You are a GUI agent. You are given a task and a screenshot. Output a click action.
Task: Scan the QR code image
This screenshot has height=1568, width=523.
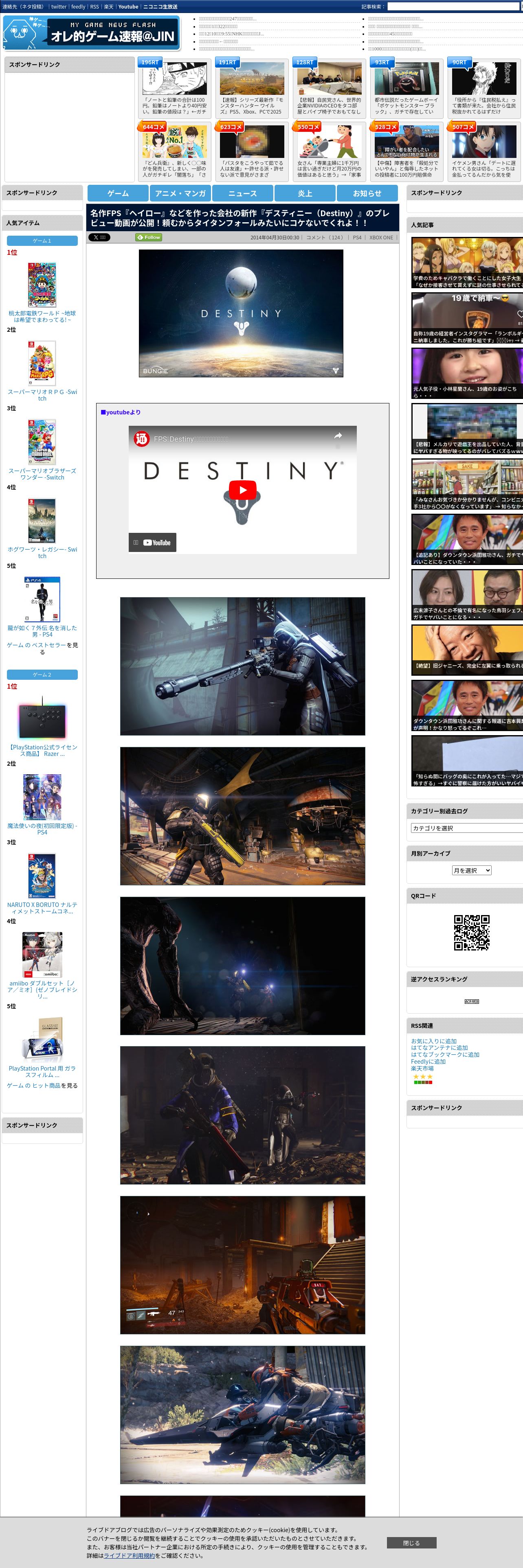pos(472,933)
